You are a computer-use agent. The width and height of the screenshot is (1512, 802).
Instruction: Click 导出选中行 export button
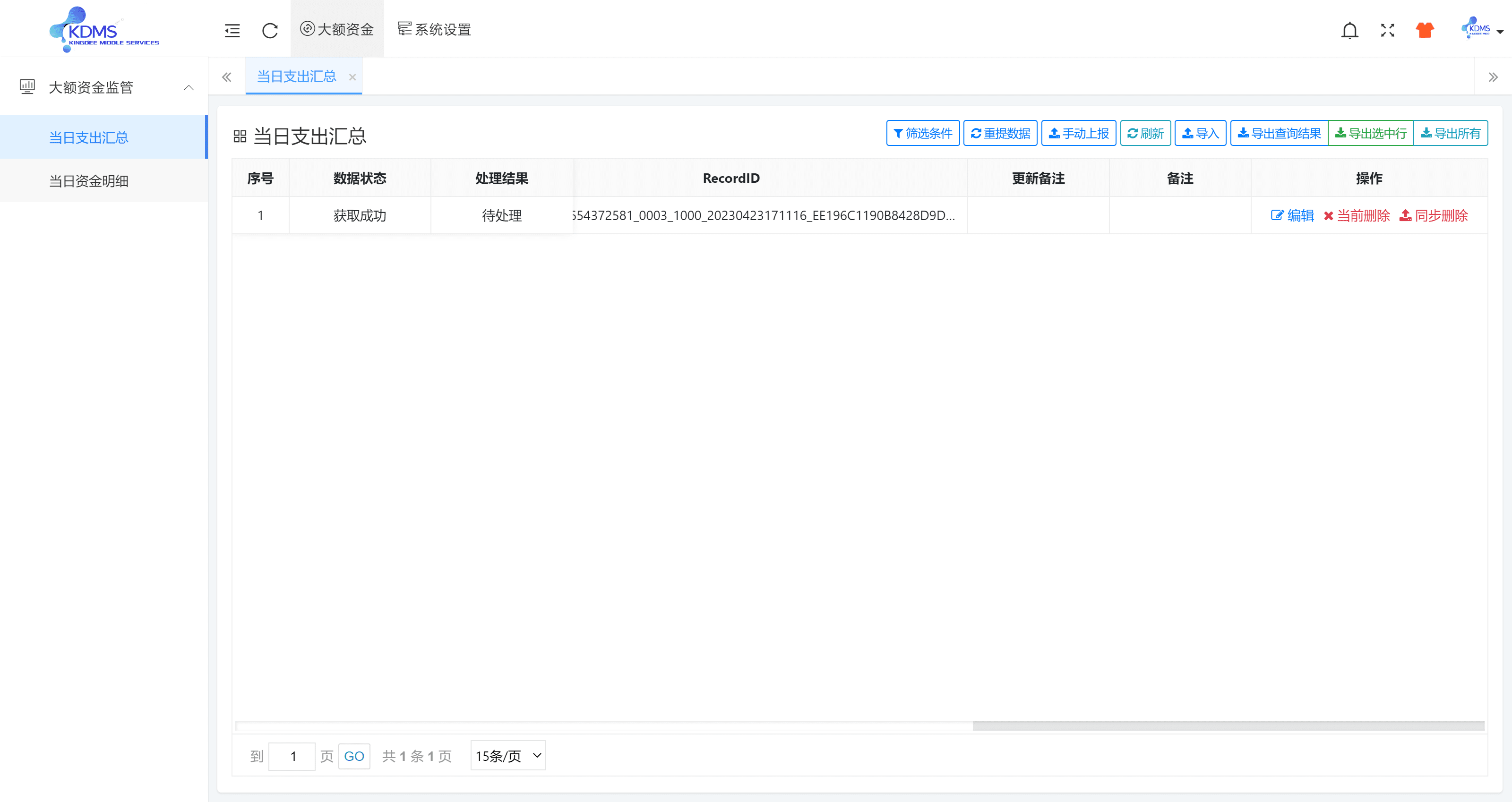click(1371, 133)
